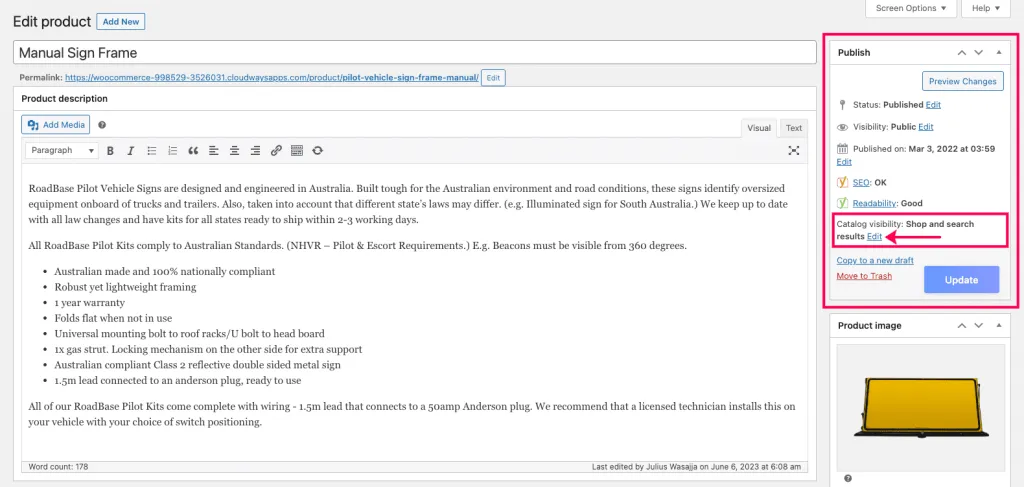The image size is (1024, 487).
Task: Click the 'Last edited by Julius Wasajja' text
Action: [696, 467]
